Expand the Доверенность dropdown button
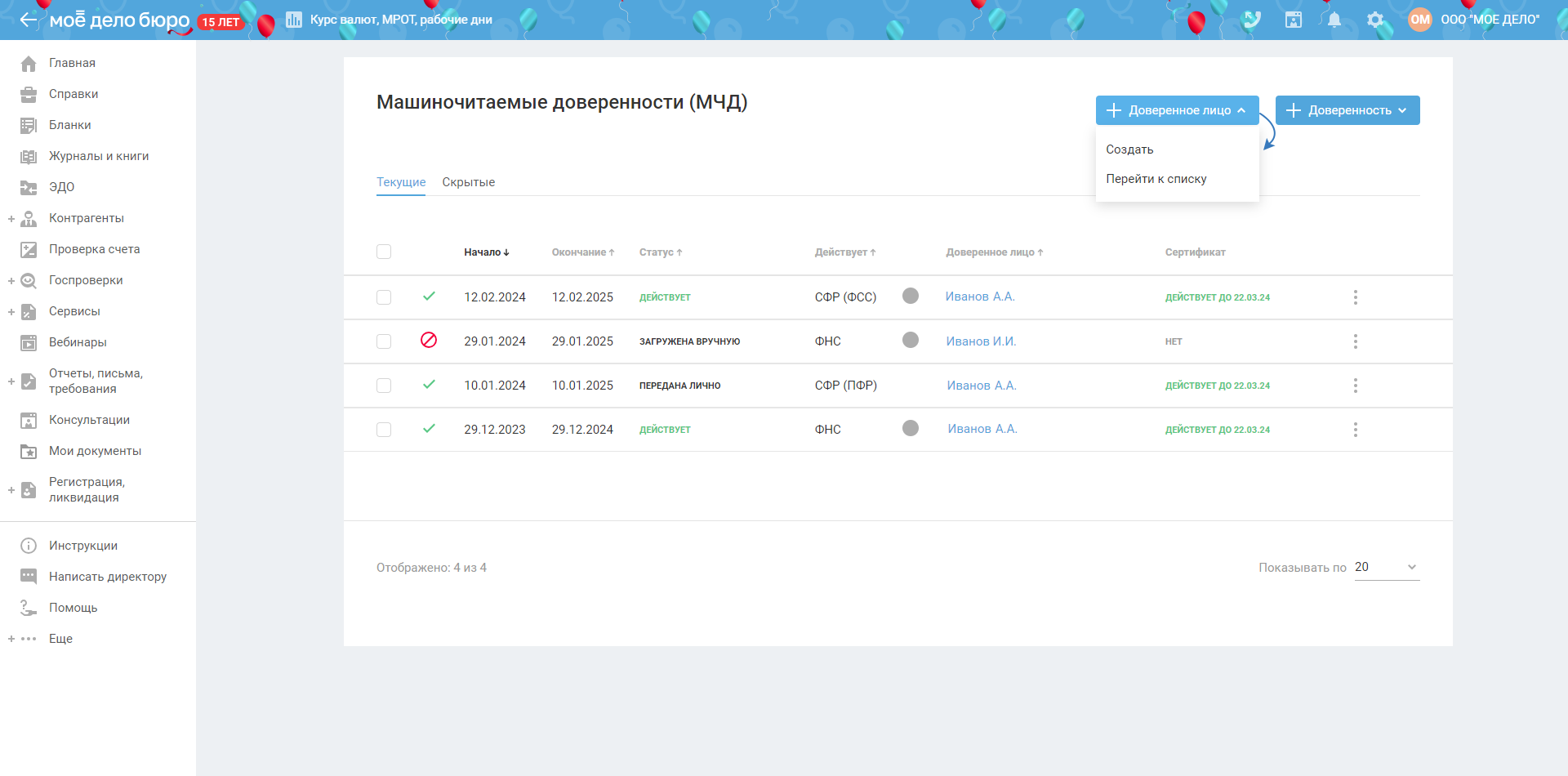Viewport: 1568px width, 776px height. coord(1347,110)
